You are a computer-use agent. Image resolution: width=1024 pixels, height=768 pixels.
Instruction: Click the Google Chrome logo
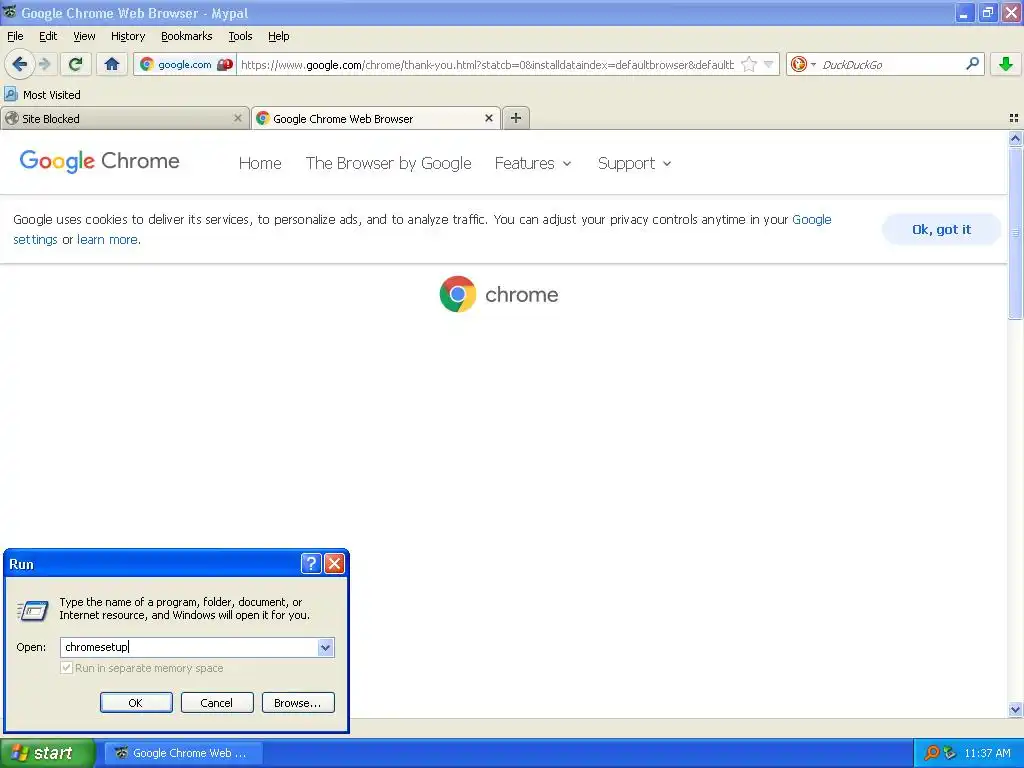pos(99,161)
